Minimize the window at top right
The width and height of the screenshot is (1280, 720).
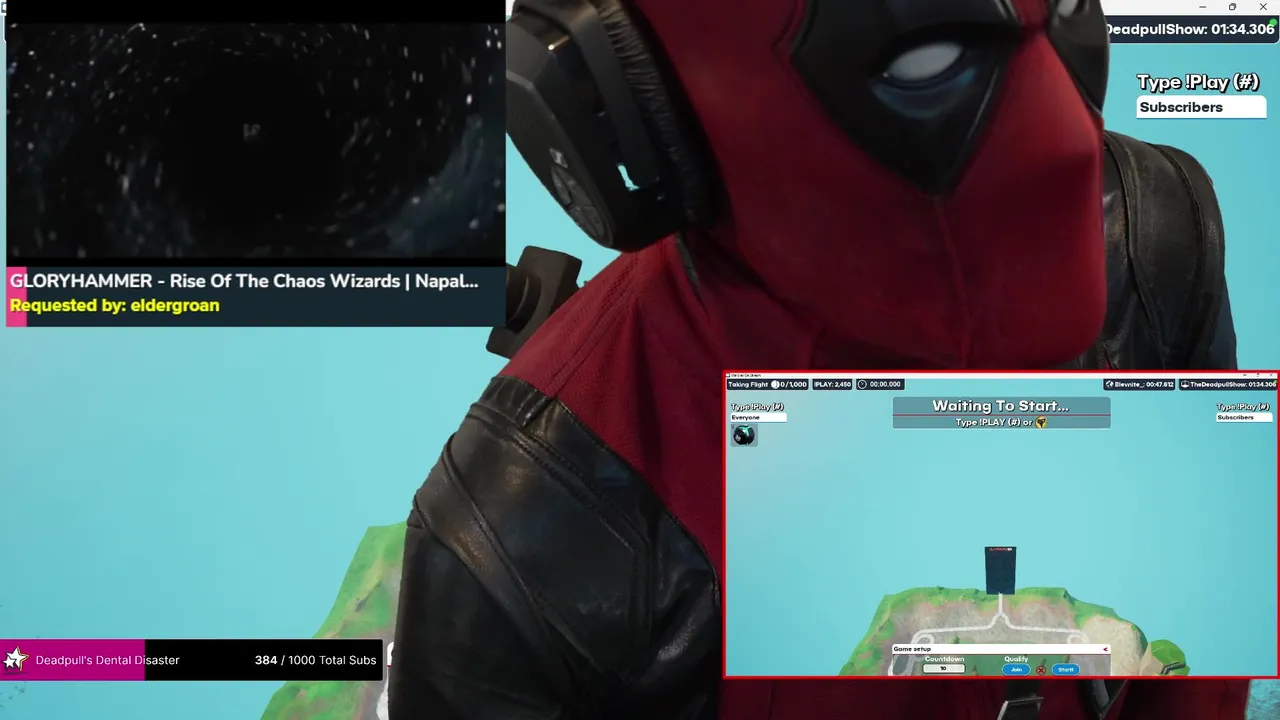click(x=1203, y=7)
